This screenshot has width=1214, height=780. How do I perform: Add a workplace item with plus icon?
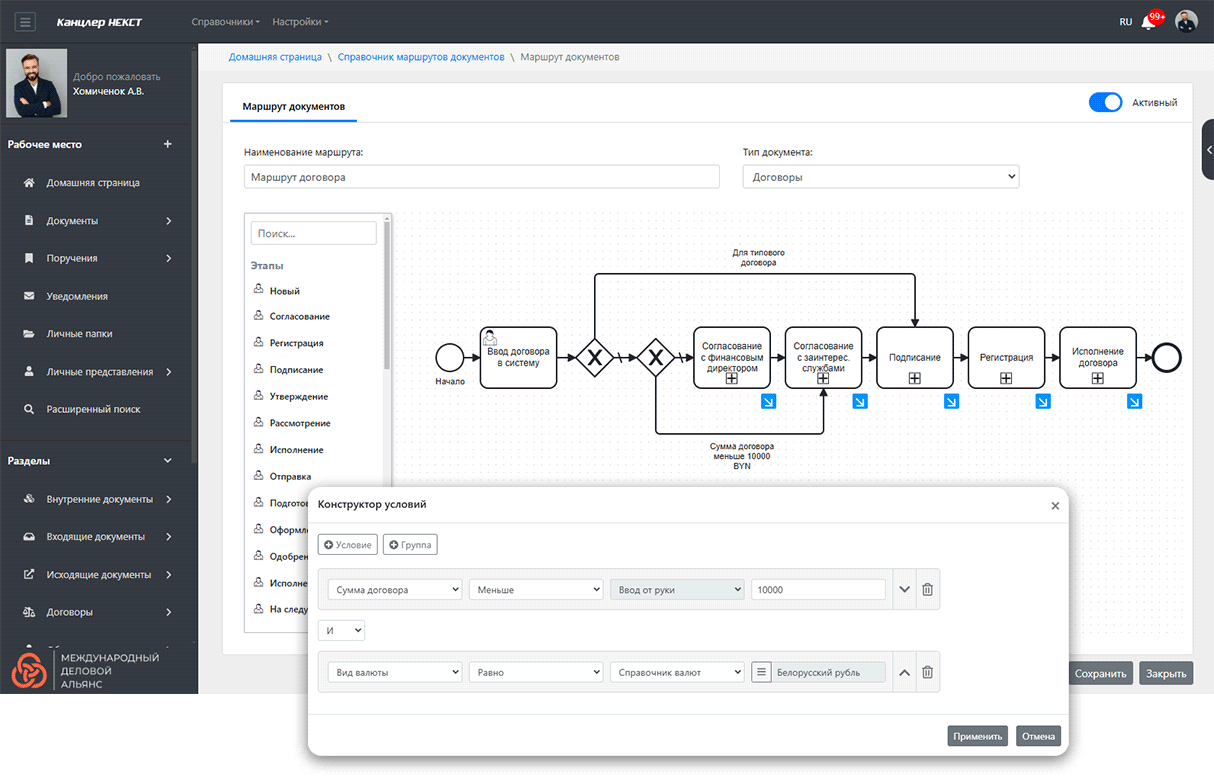tap(168, 144)
